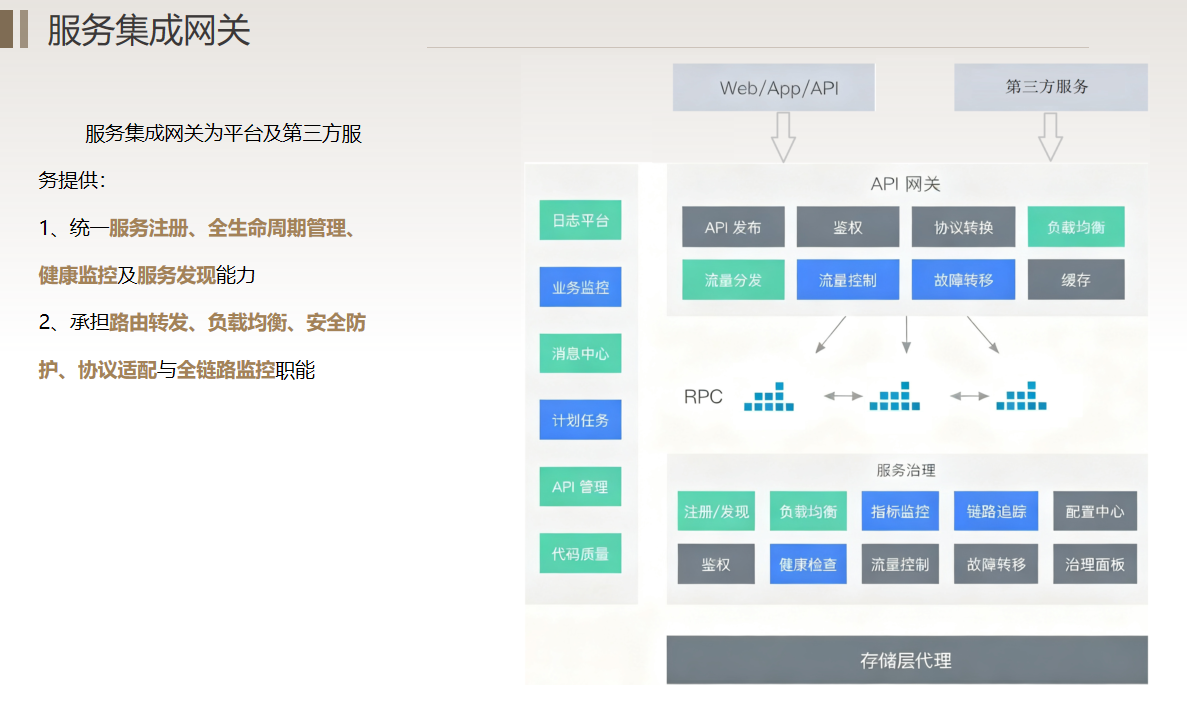Screen dimensions: 1187x707
Task: Click the 链路追踪 box
Action: point(996,511)
